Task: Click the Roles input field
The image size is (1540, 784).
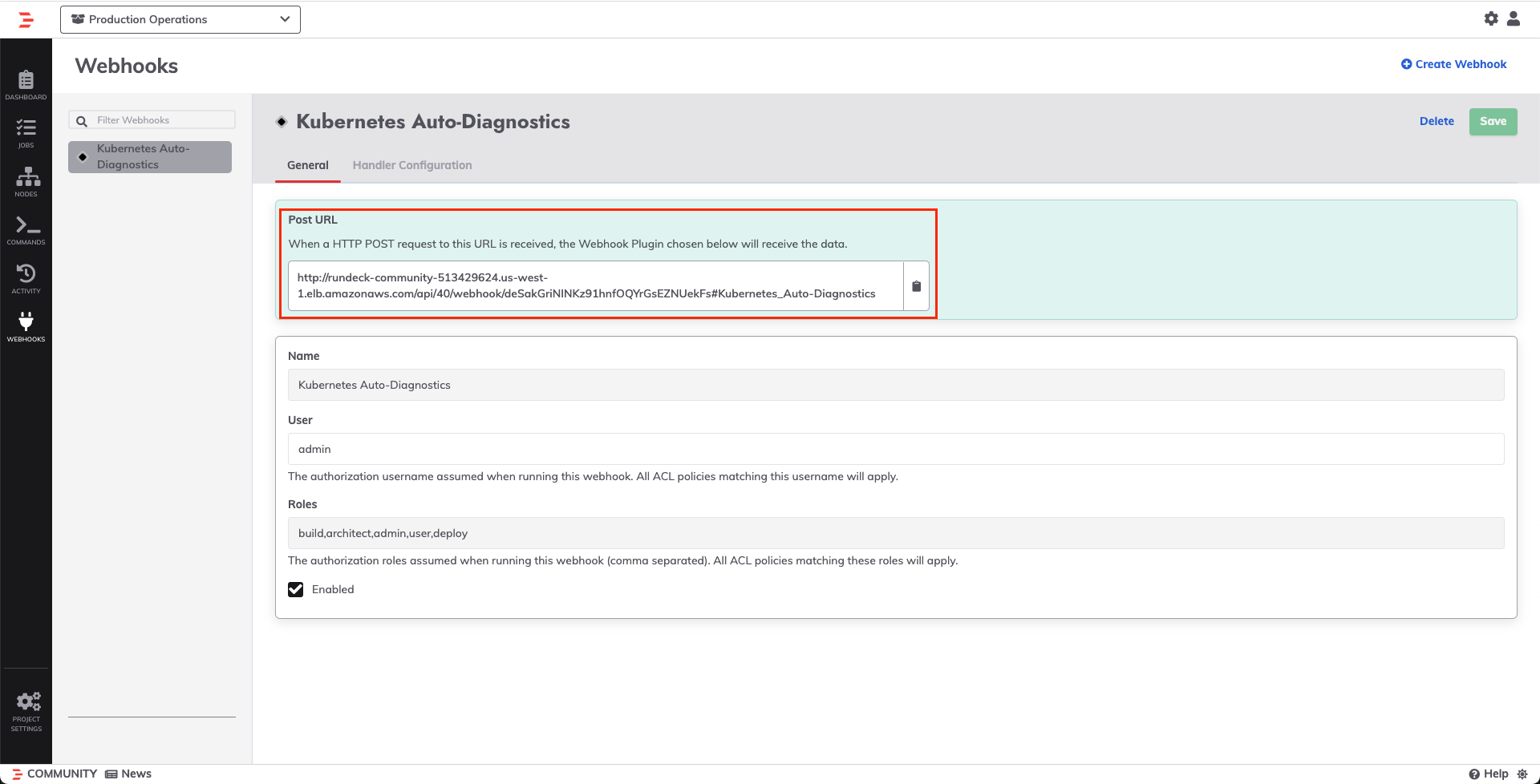Action: pyautogui.click(x=896, y=533)
